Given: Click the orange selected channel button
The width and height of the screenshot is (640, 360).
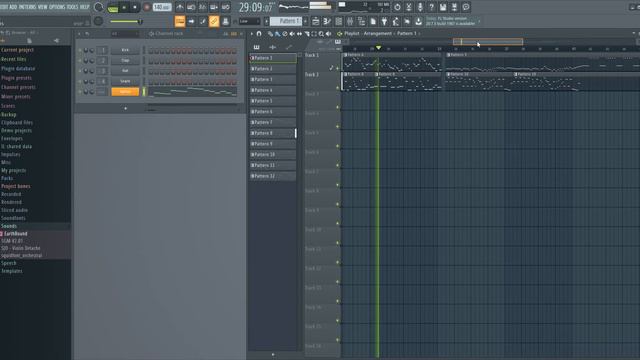Looking at the screenshot, I should (125, 92).
